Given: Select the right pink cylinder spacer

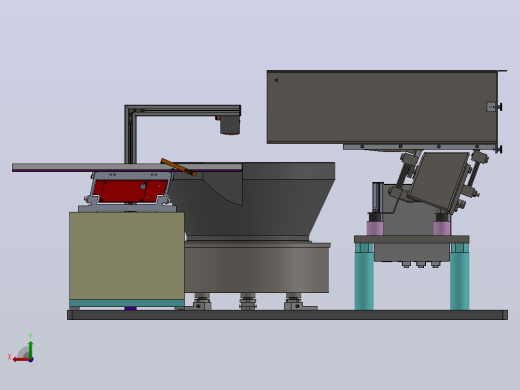Looking at the screenshot, I should point(442,228).
